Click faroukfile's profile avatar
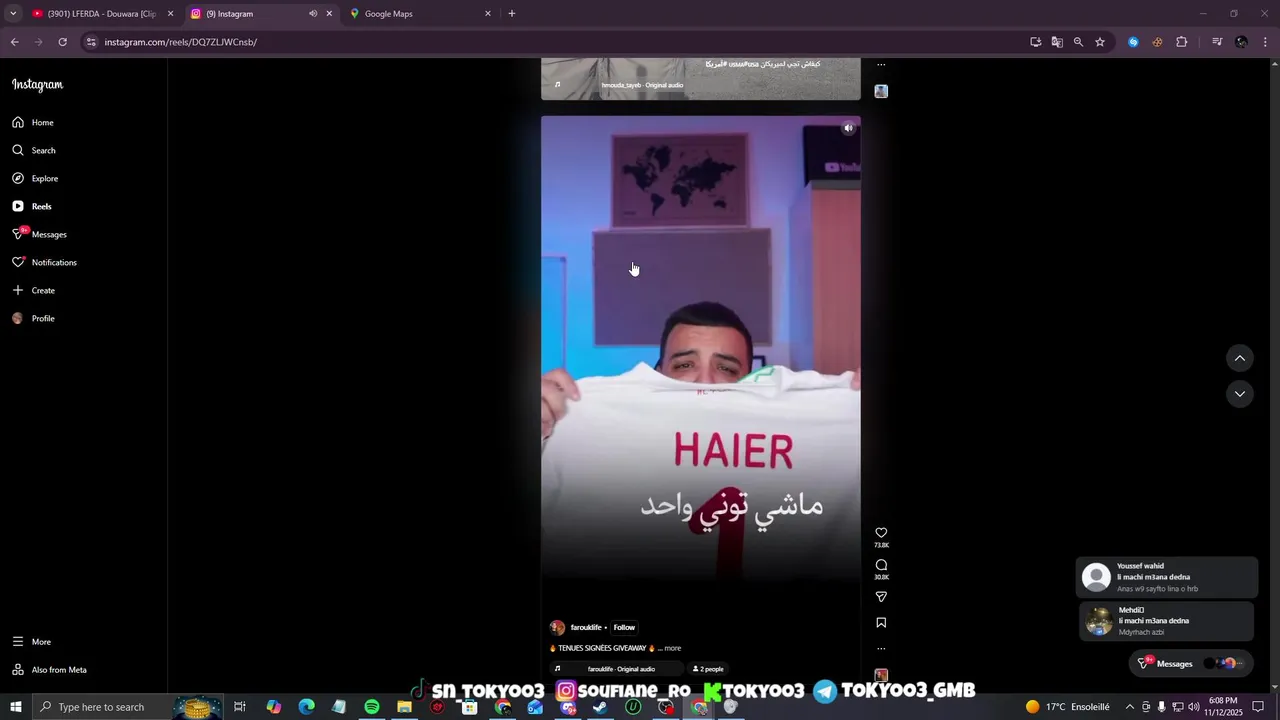The image size is (1280, 720). coord(557,627)
